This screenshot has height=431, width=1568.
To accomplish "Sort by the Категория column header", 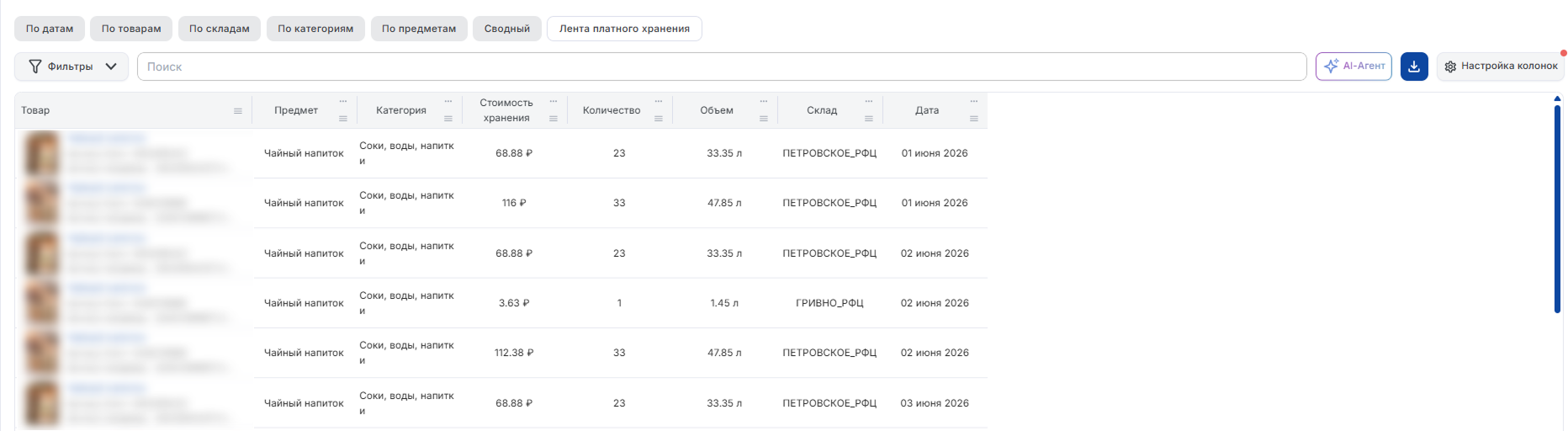I will tap(401, 111).
